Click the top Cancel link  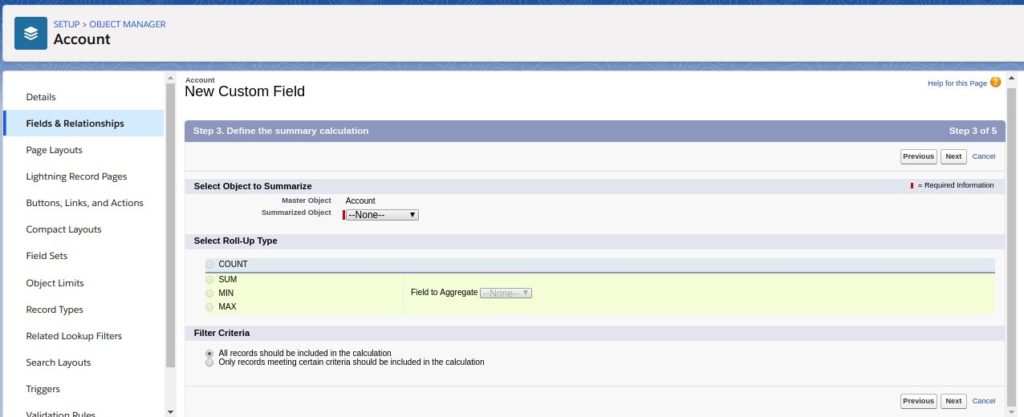(x=984, y=157)
